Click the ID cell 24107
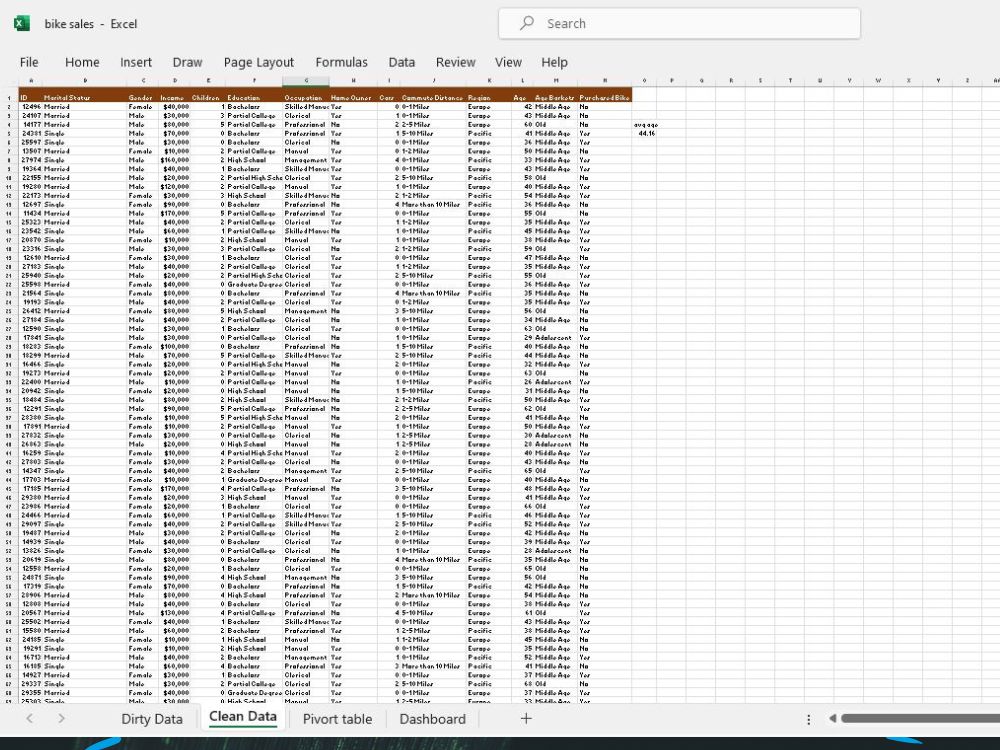 tap(31, 116)
